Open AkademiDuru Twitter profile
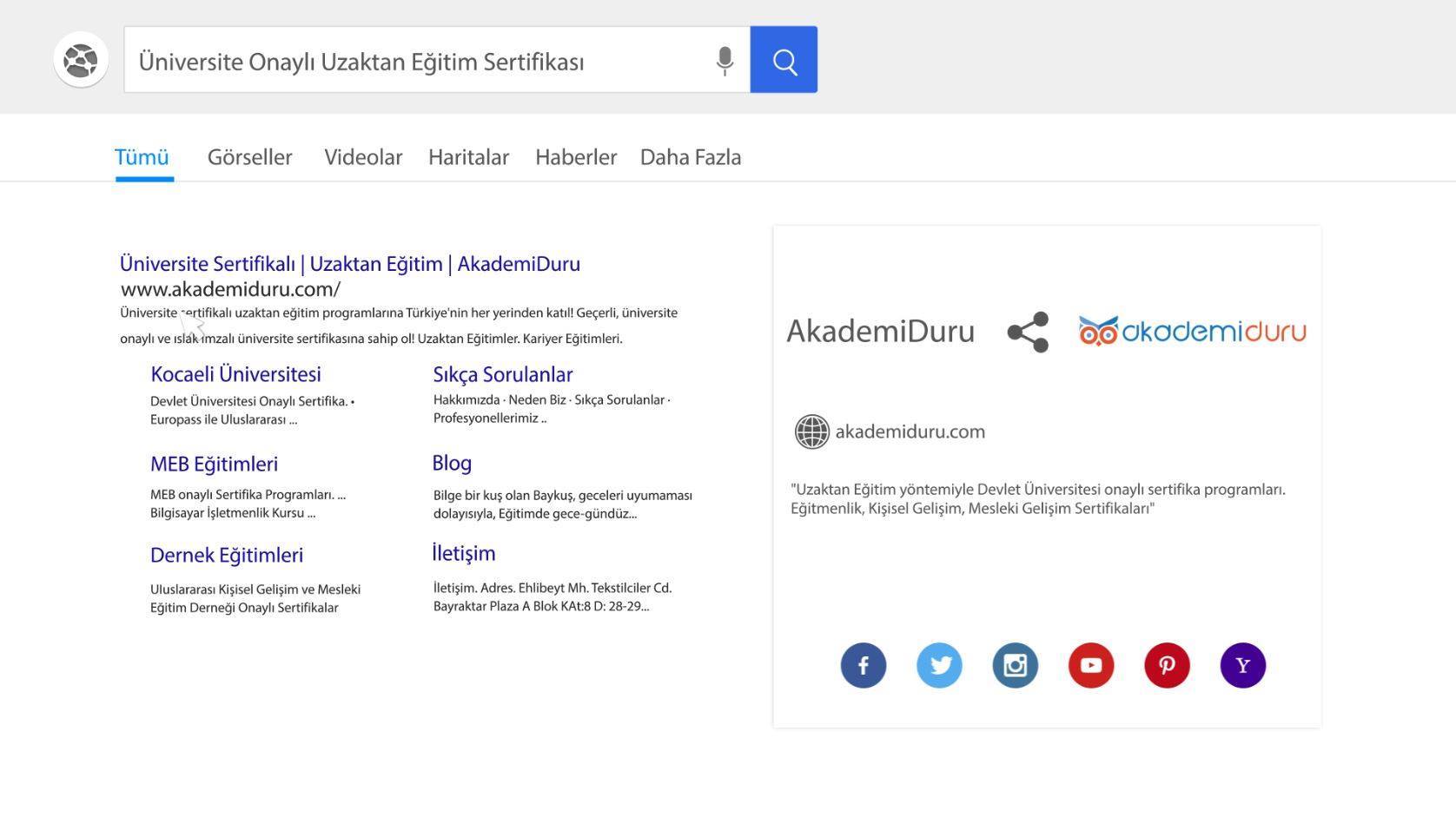Image resolution: width=1456 pixels, height=817 pixels. click(x=939, y=665)
